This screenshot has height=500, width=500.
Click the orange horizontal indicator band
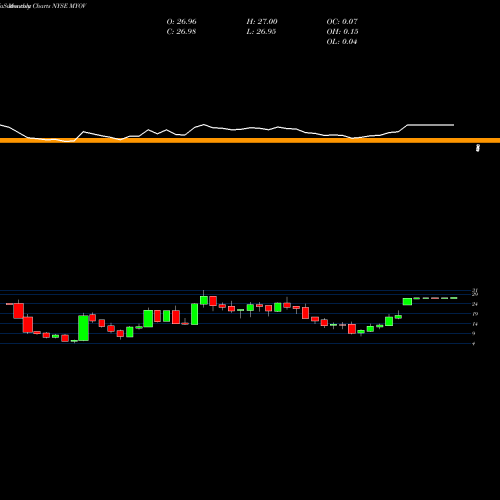250,140
